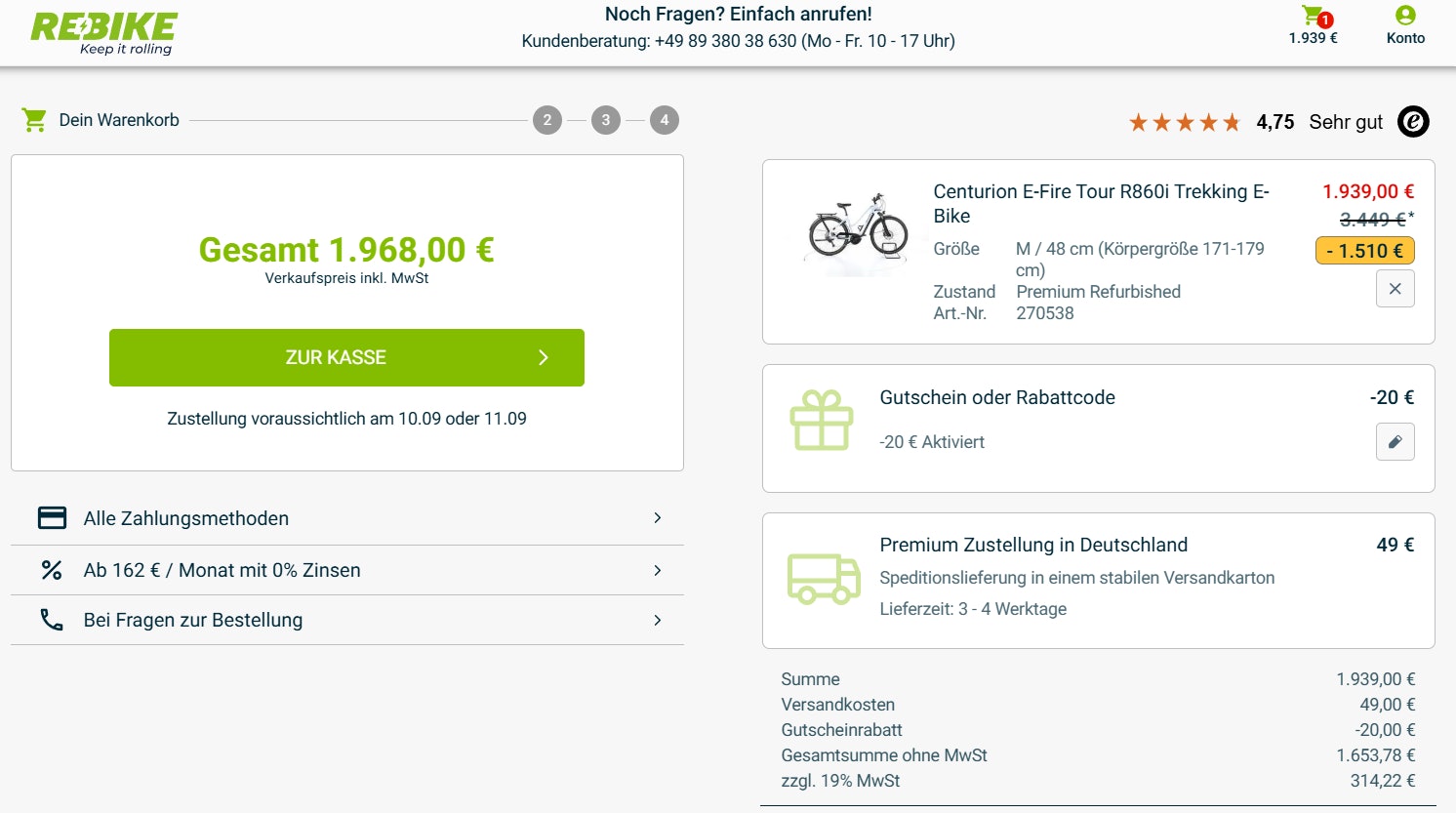Edit the activated voucher with the pencil icon

point(1395,441)
